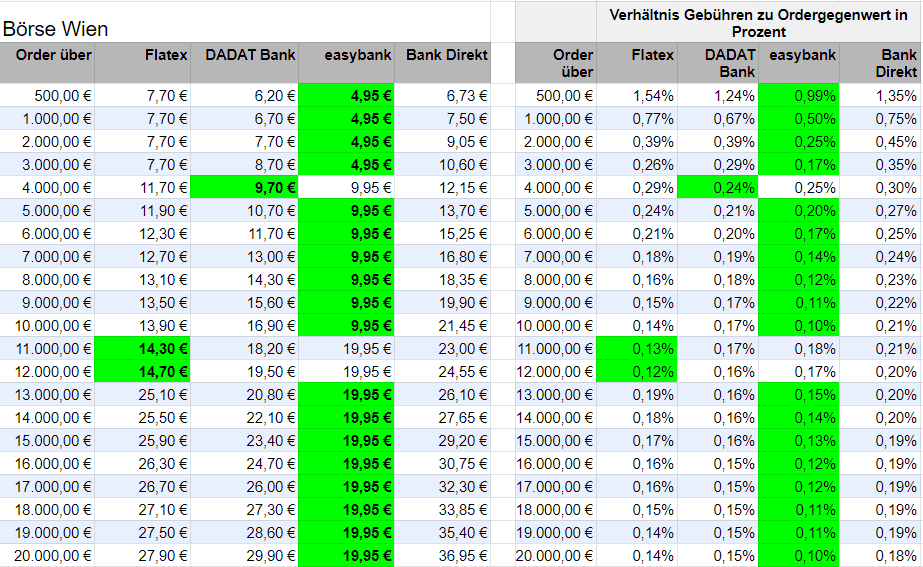
Task: Select the 0,22% Bank Direkt cell
Action: tap(881, 302)
